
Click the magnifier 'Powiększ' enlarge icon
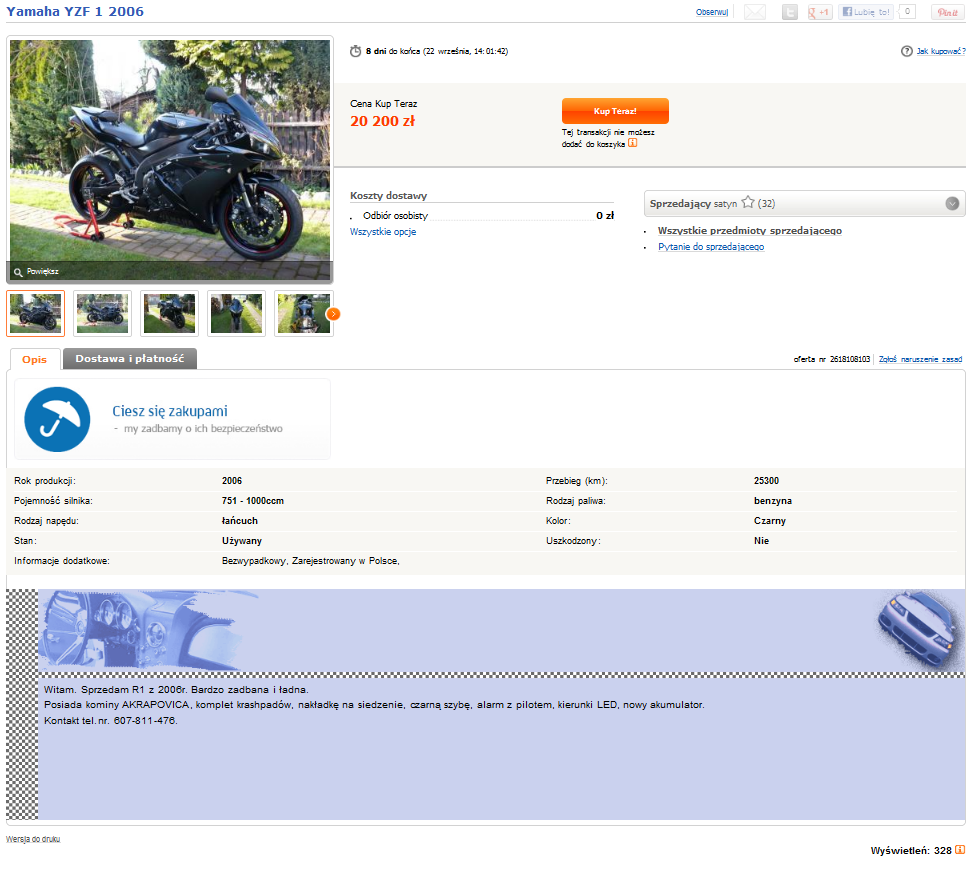tap(18, 271)
